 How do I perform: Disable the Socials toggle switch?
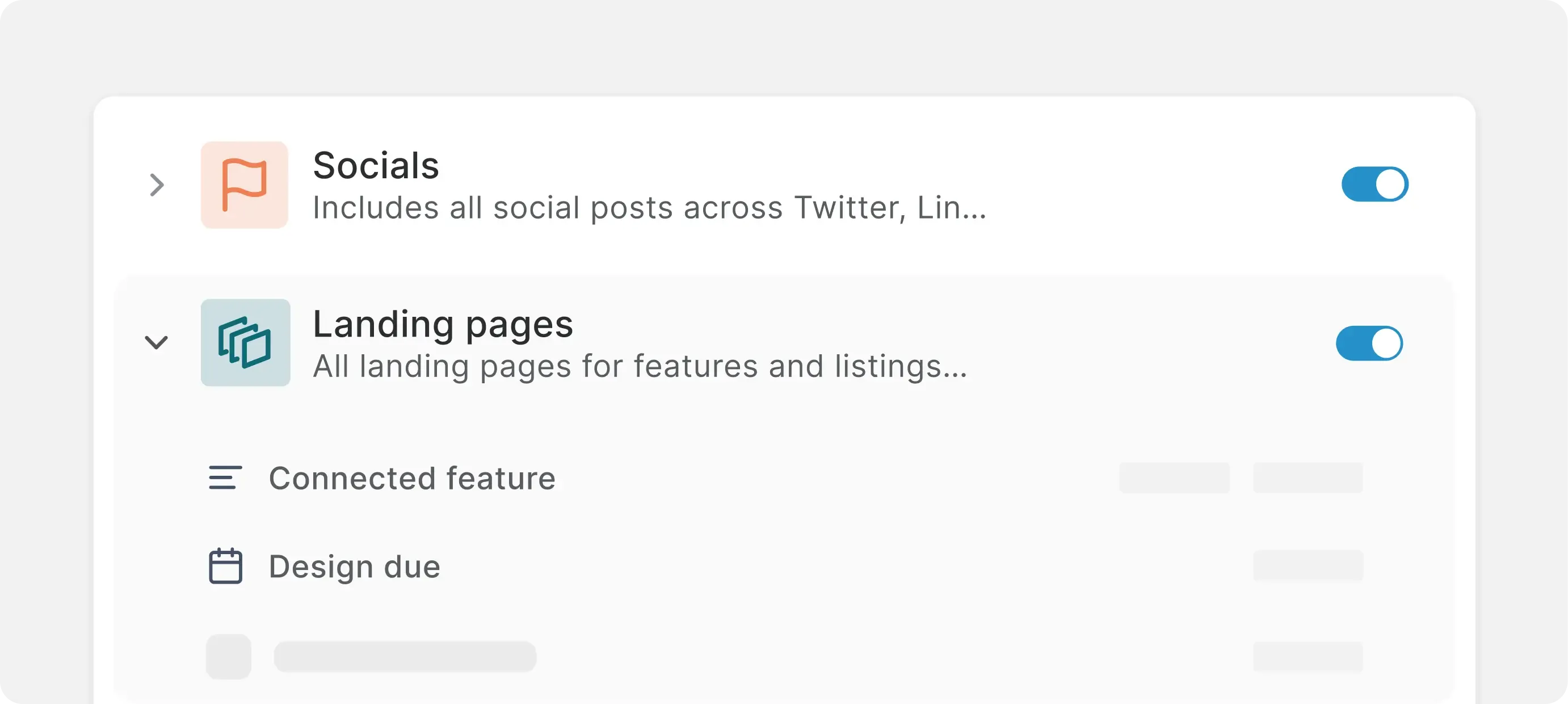pyautogui.click(x=1374, y=184)
